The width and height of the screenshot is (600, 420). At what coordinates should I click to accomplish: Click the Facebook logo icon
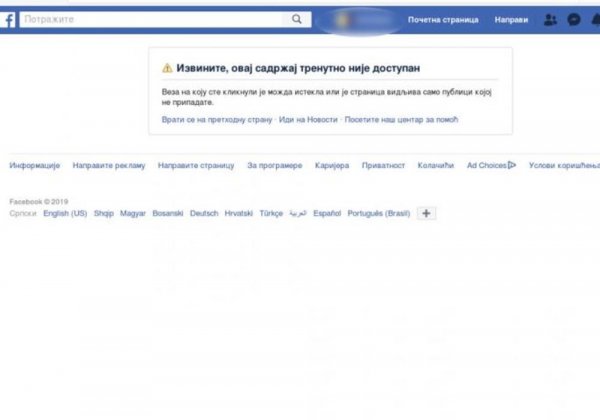pyautogui.click(x=6, y=19)
